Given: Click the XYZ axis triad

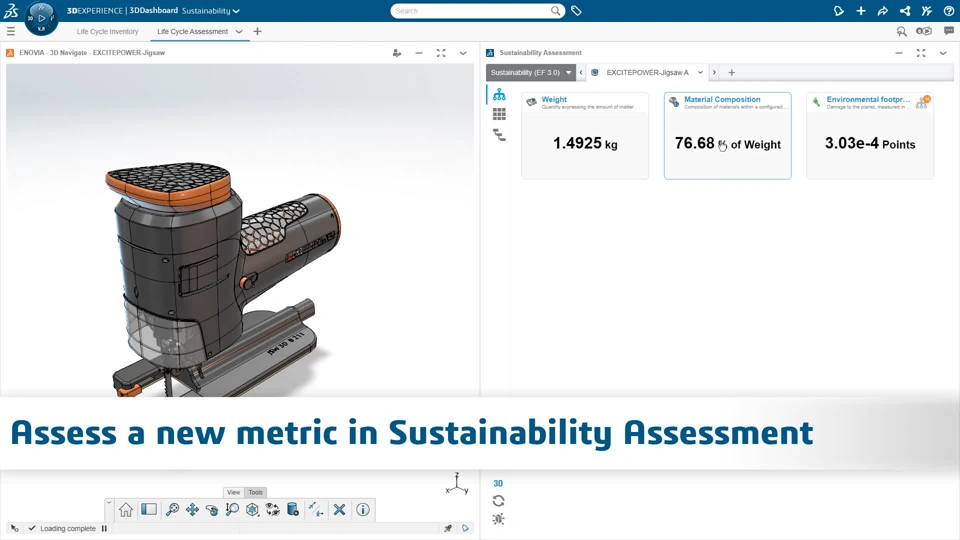Looking at the screenshot, I should (457, 484).
